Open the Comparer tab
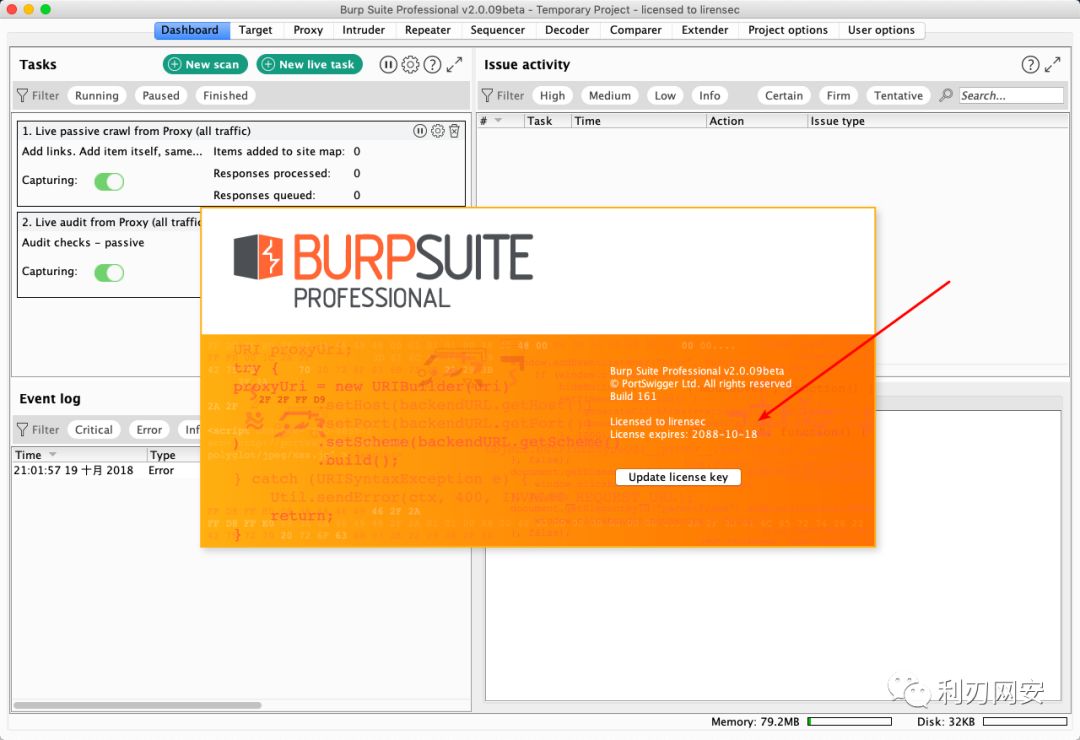The image size is (1080, 740). [x=635, y=30]
